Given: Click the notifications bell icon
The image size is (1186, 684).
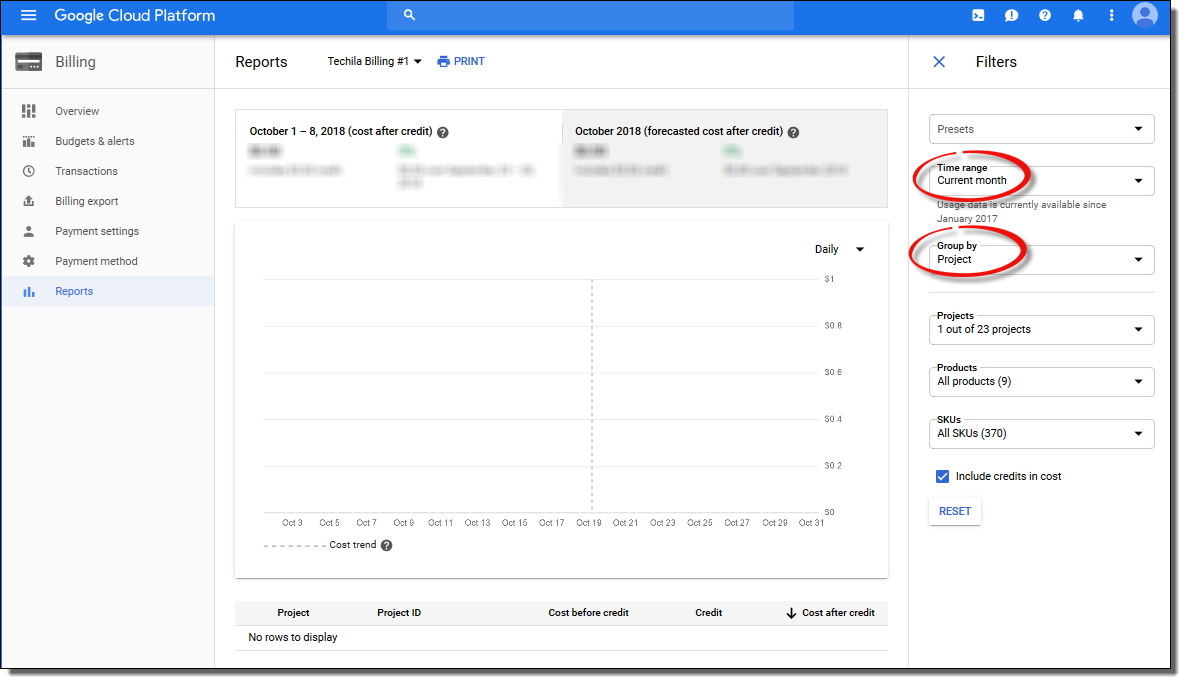Looking at the screenshot, I should coord(1078,16).
